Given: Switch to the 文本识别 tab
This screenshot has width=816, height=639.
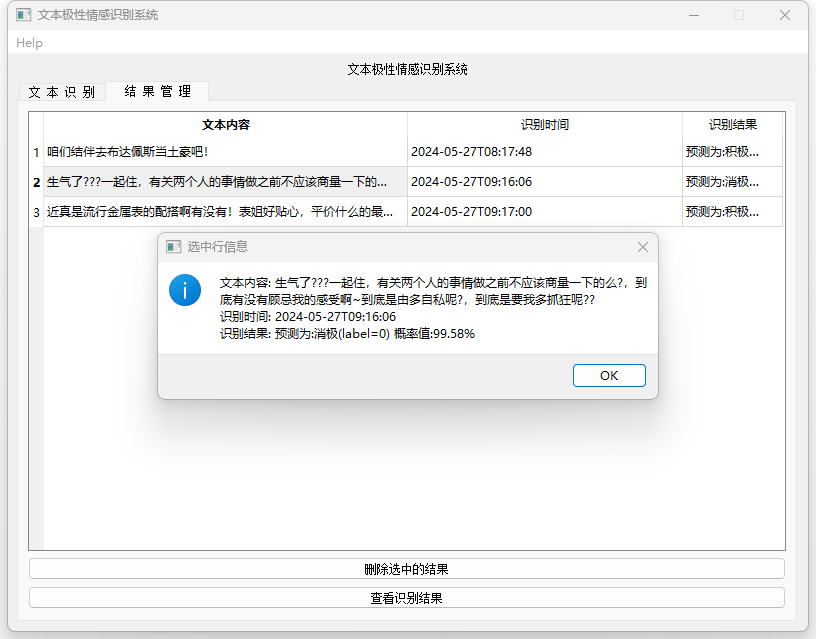Looking at the screenshot, I should 62,92.
